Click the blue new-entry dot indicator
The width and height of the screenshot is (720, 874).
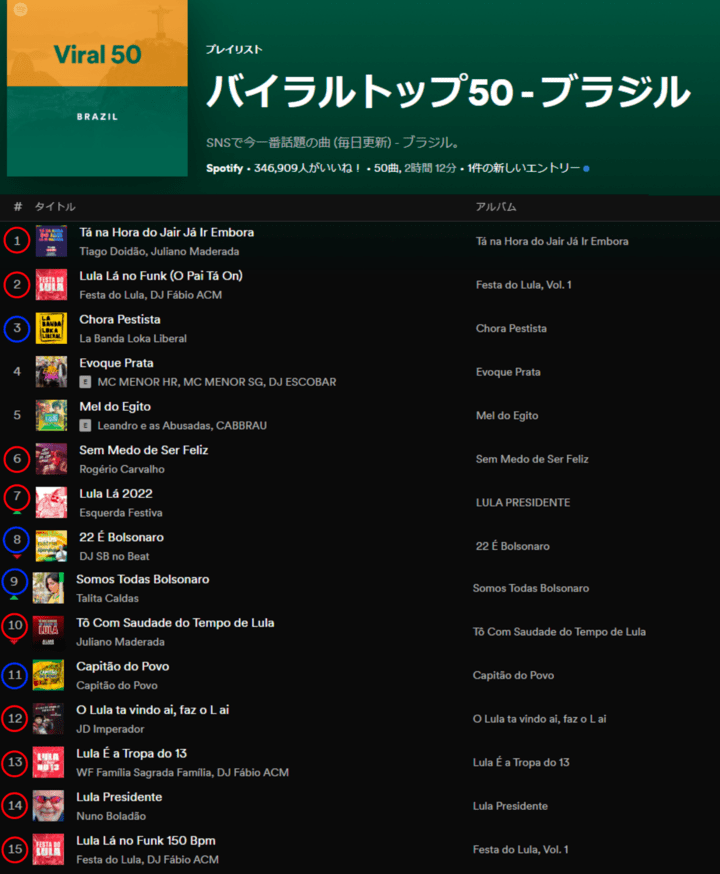click(586, 169)
